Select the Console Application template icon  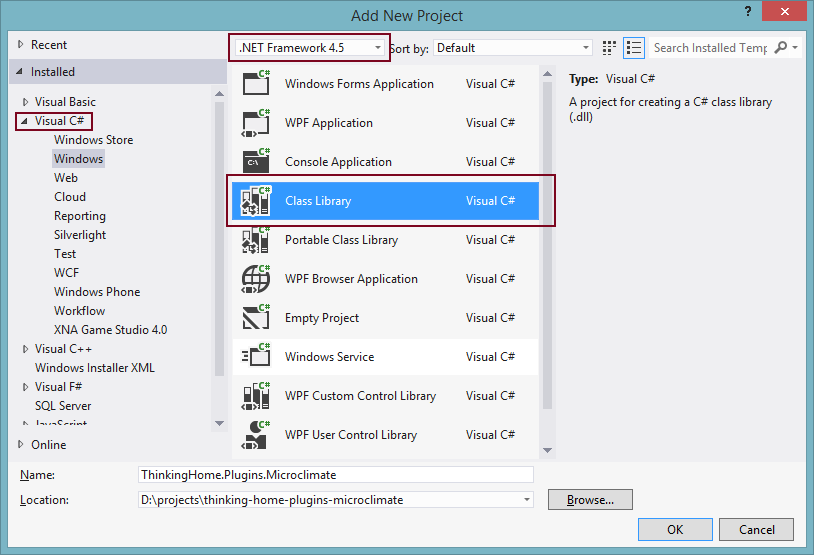click(x=256, y=161)
